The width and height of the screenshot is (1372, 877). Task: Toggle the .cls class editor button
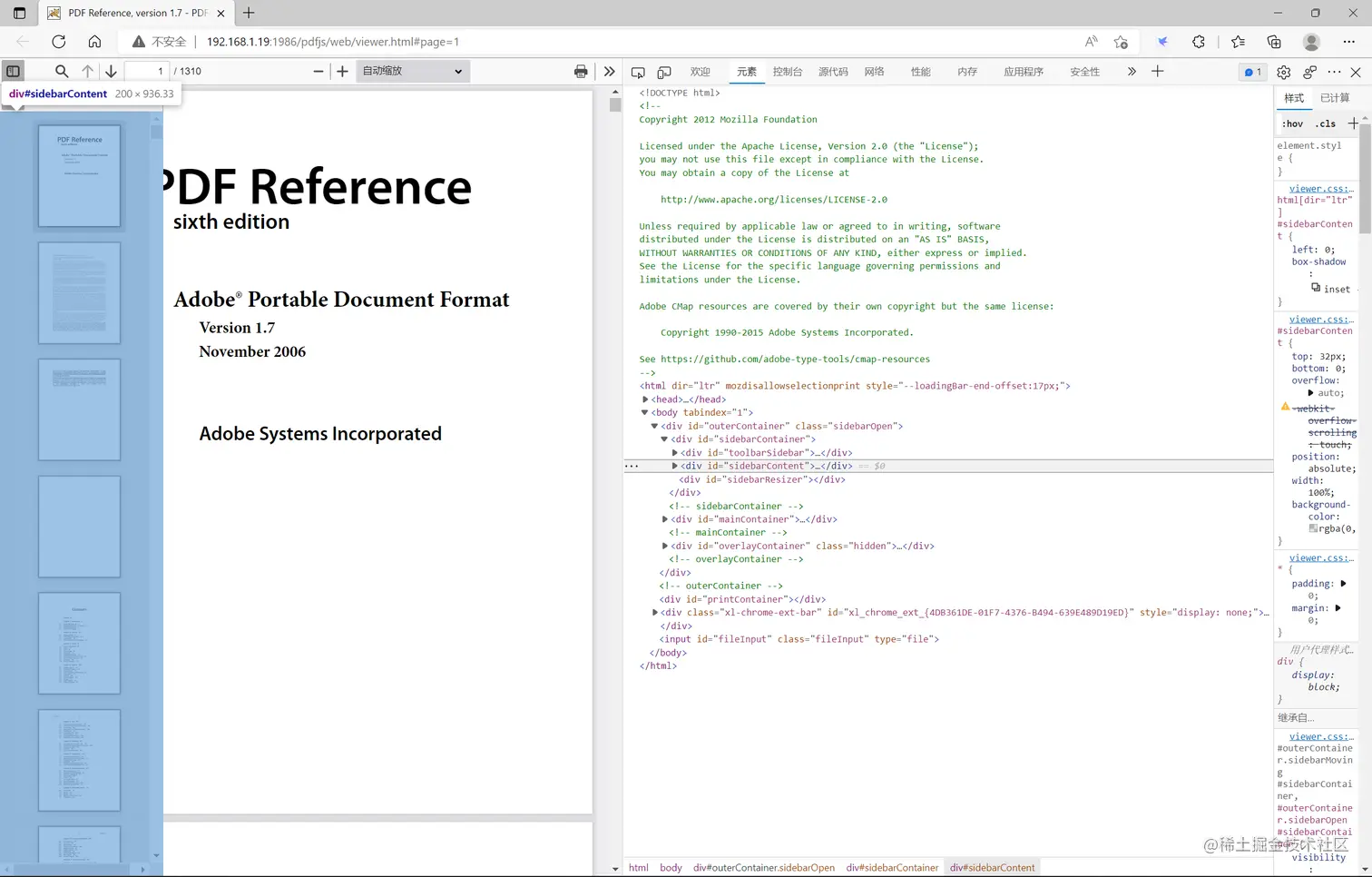point(1326,123)
